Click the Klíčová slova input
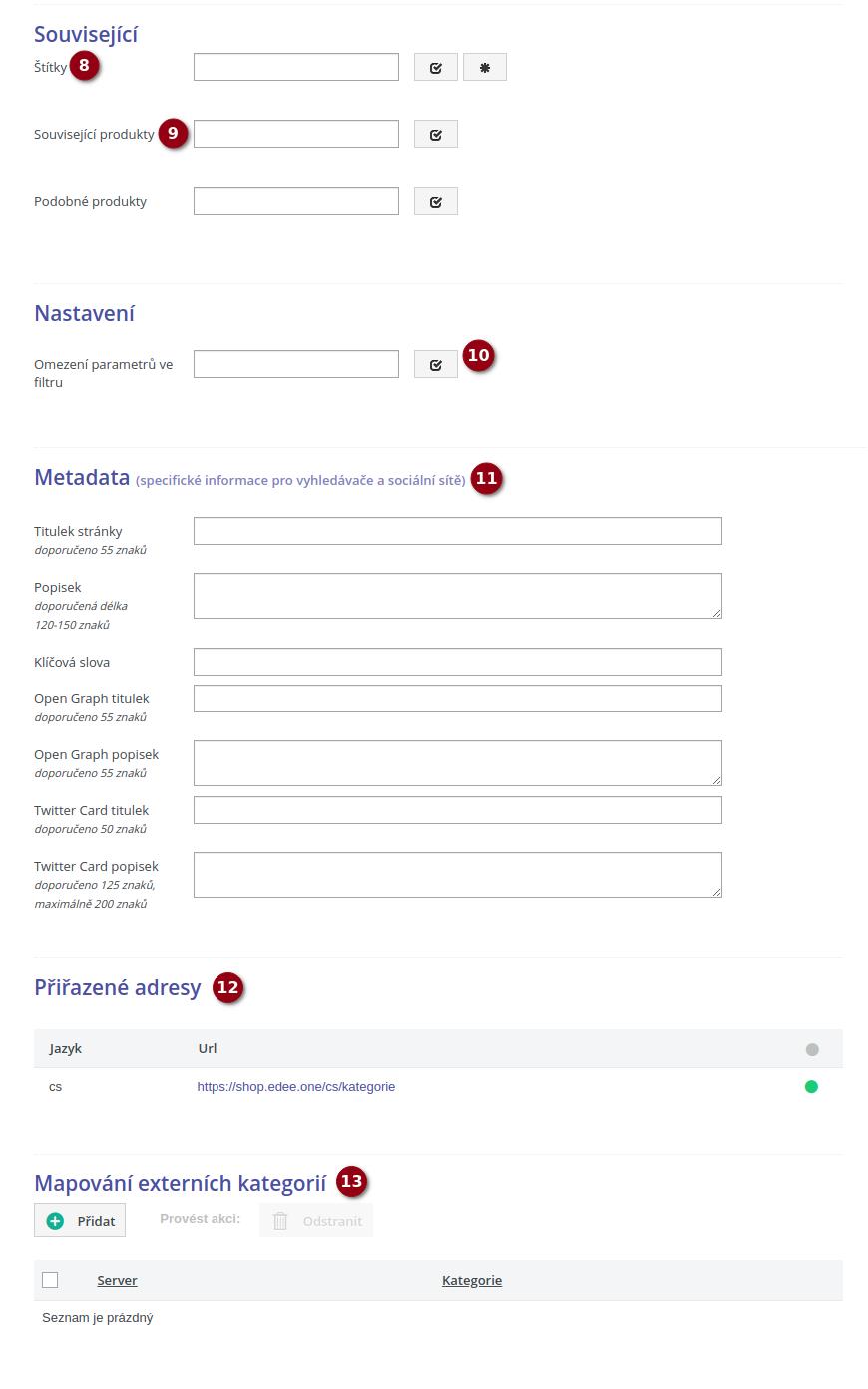 (457, 662)
